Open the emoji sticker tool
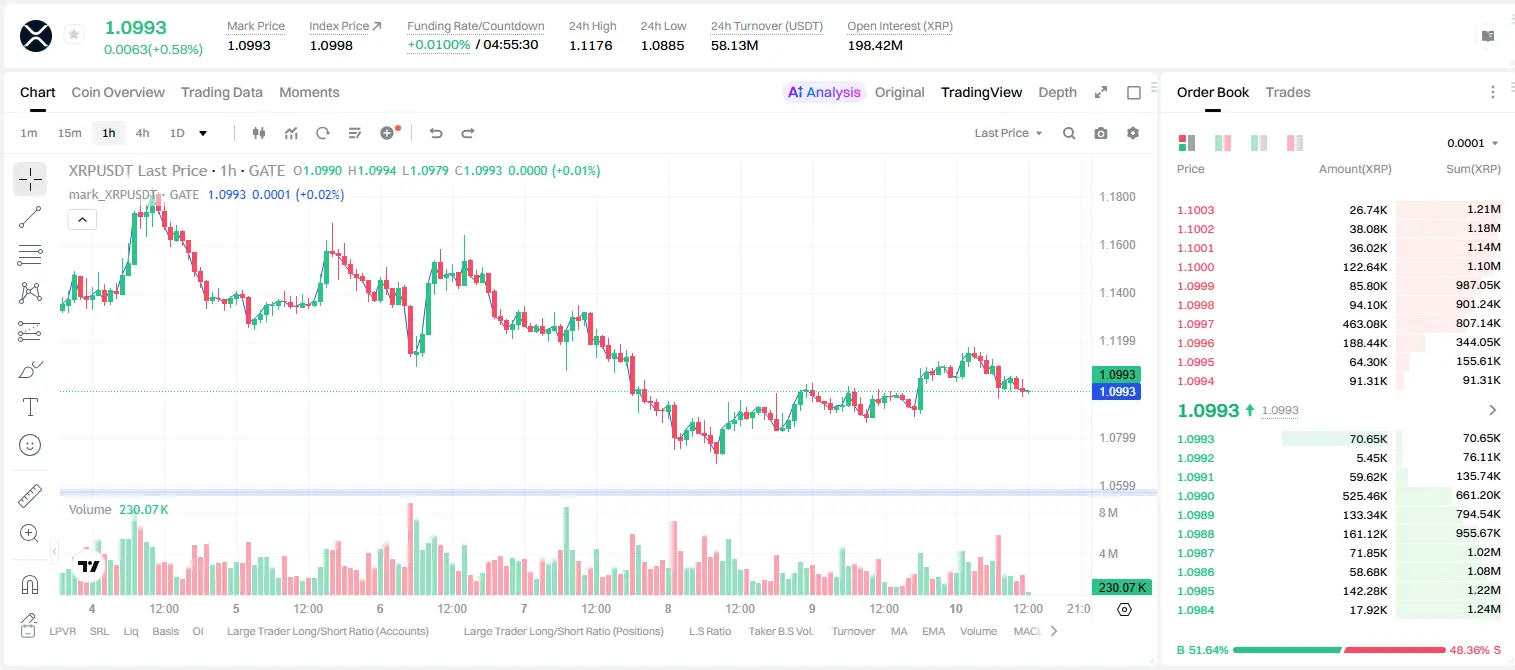This screenshot has height=670, width=1515. click(30, 445)
